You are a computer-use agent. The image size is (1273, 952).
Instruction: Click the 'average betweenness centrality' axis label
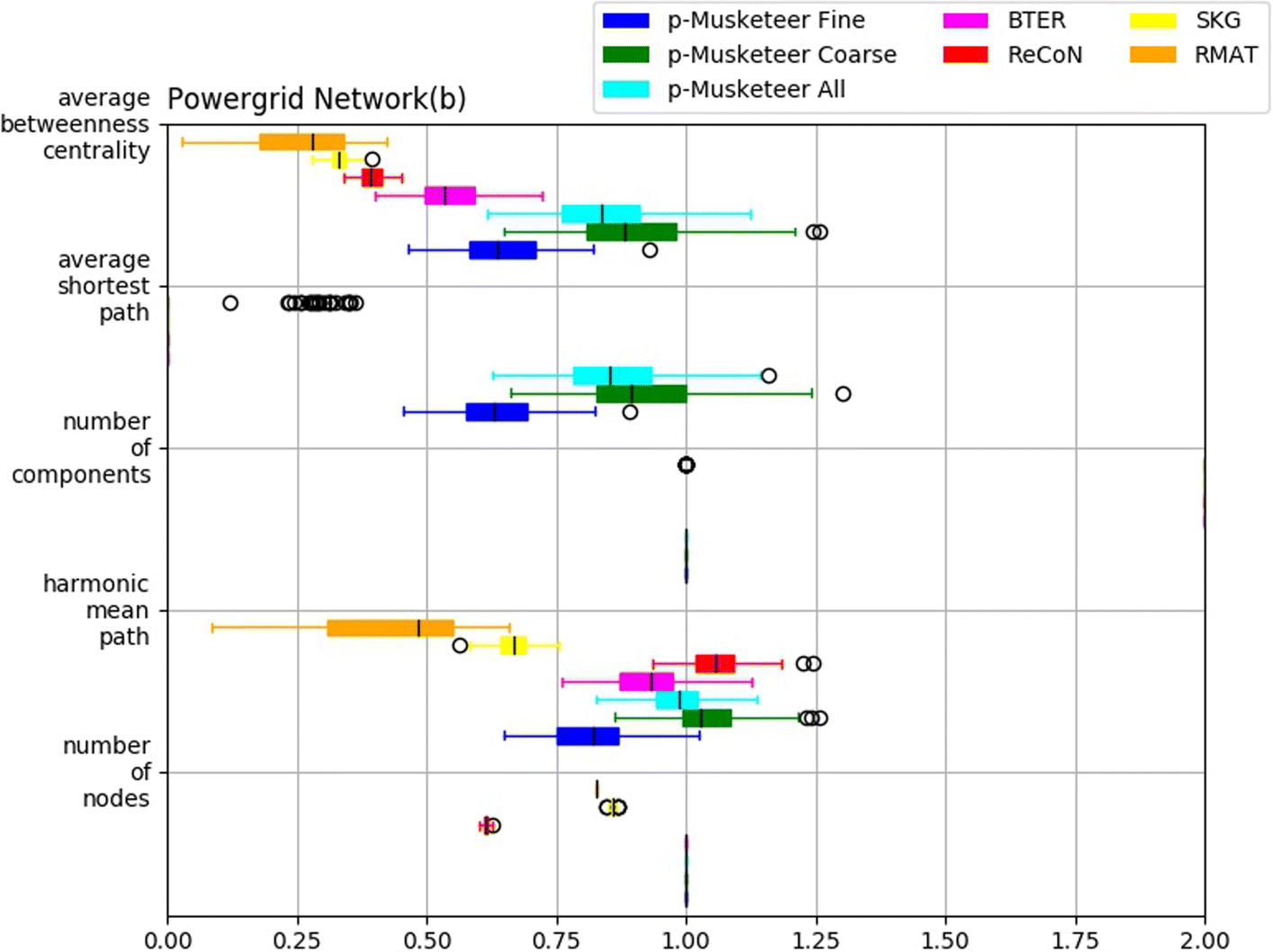(x=76, y=124)
